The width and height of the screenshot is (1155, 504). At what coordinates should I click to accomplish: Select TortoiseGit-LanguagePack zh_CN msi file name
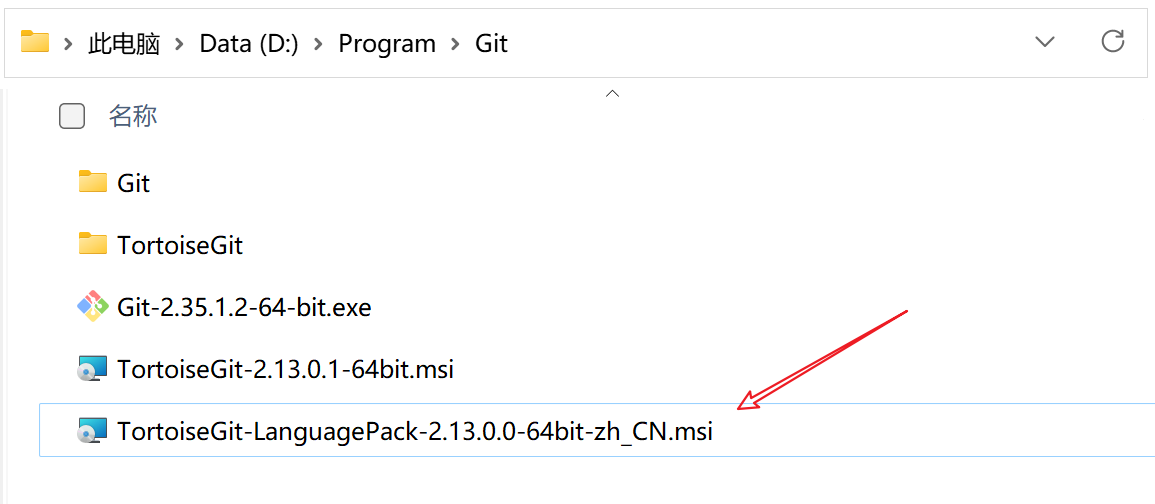414,431
